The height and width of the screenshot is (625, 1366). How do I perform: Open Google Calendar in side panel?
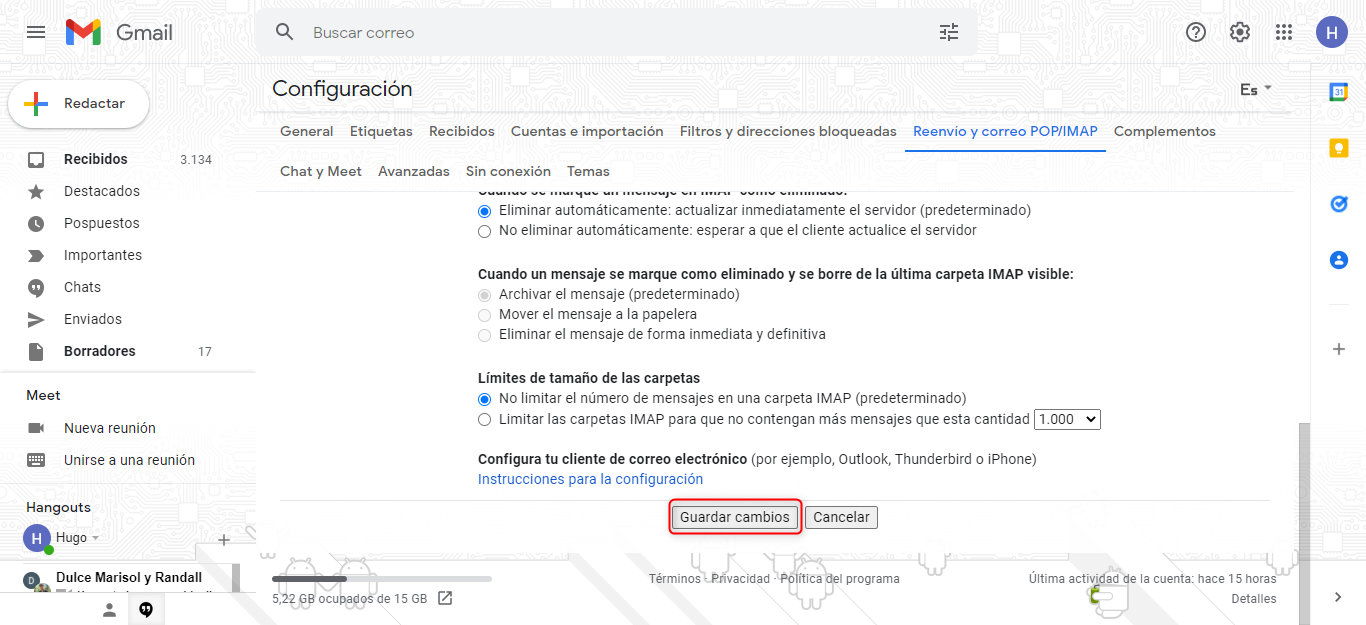[1338, 92]
